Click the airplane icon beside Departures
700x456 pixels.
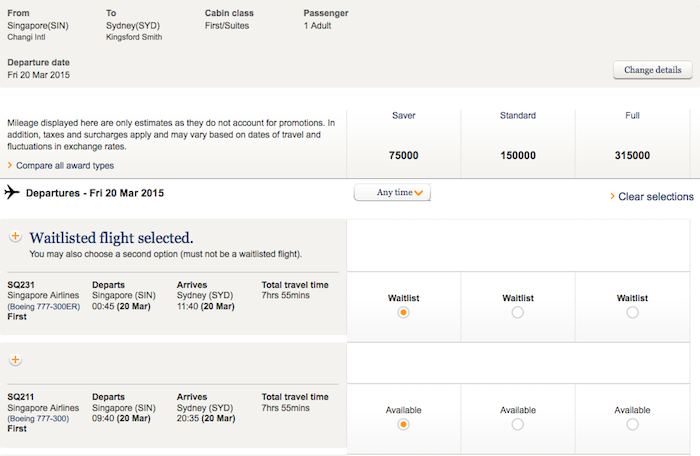pos(12,192)
